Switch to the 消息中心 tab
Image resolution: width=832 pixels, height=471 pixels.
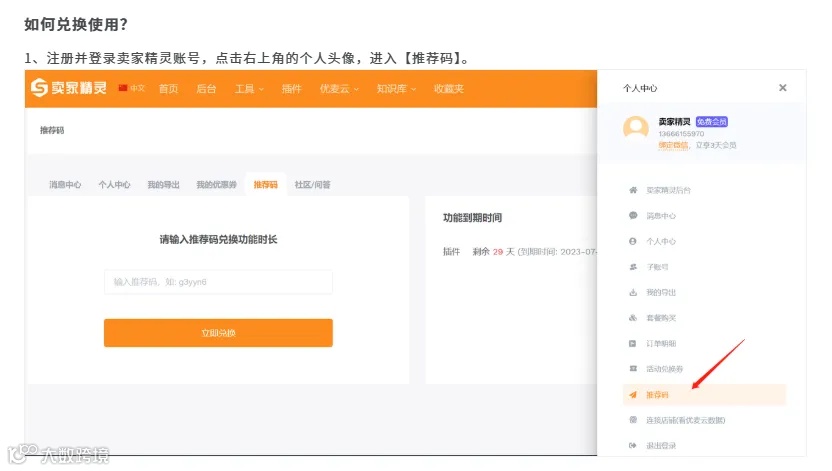point(65,185)
